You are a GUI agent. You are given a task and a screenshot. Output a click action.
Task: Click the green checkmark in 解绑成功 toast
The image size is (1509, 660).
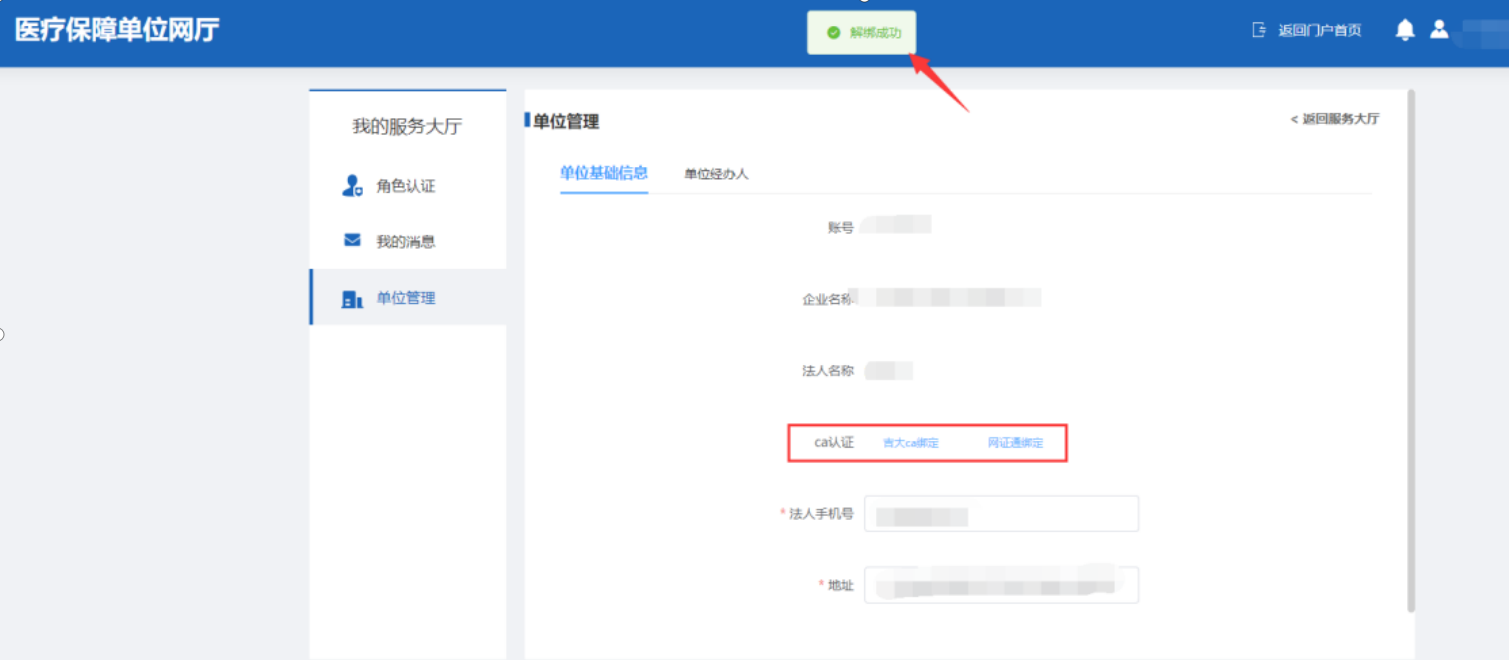tap(833, 33)
